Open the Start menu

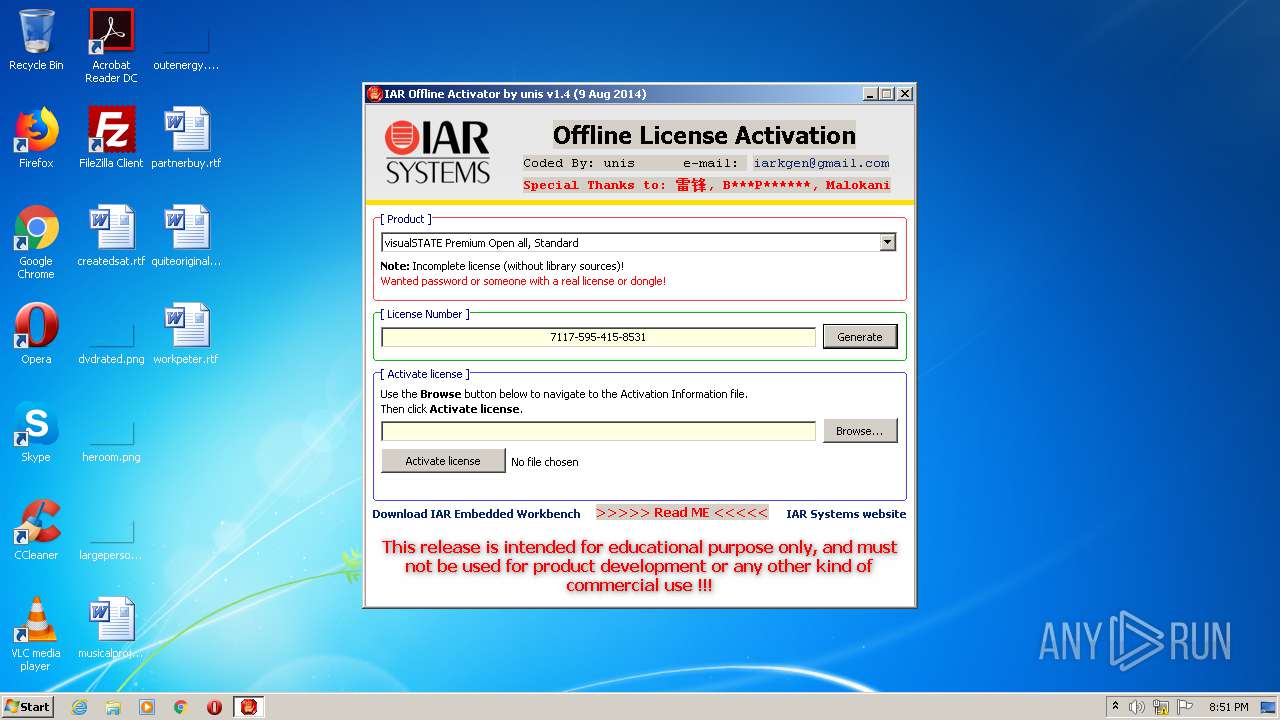tap(28, 707)
